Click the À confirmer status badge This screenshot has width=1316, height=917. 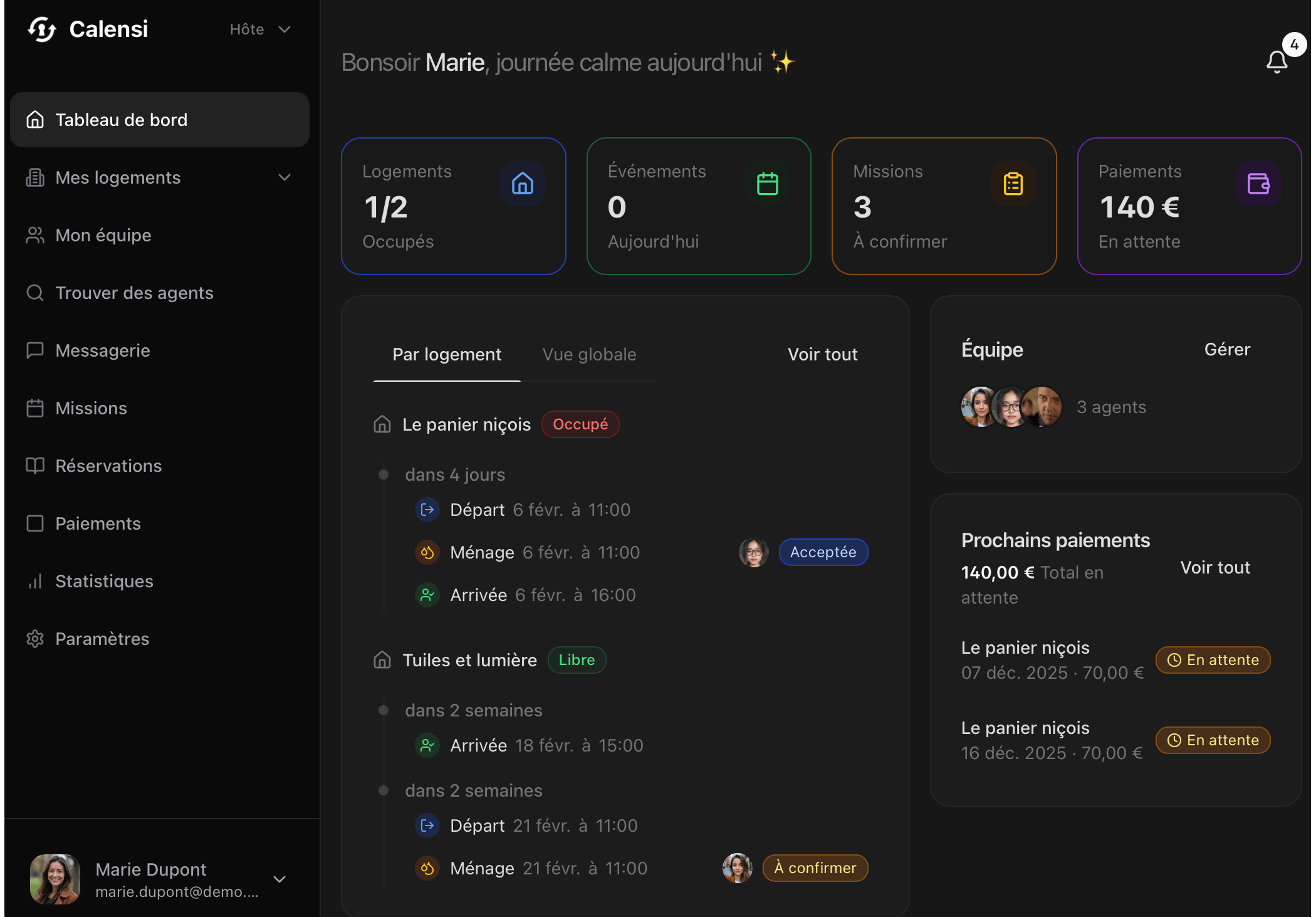(x=815, y=868)
